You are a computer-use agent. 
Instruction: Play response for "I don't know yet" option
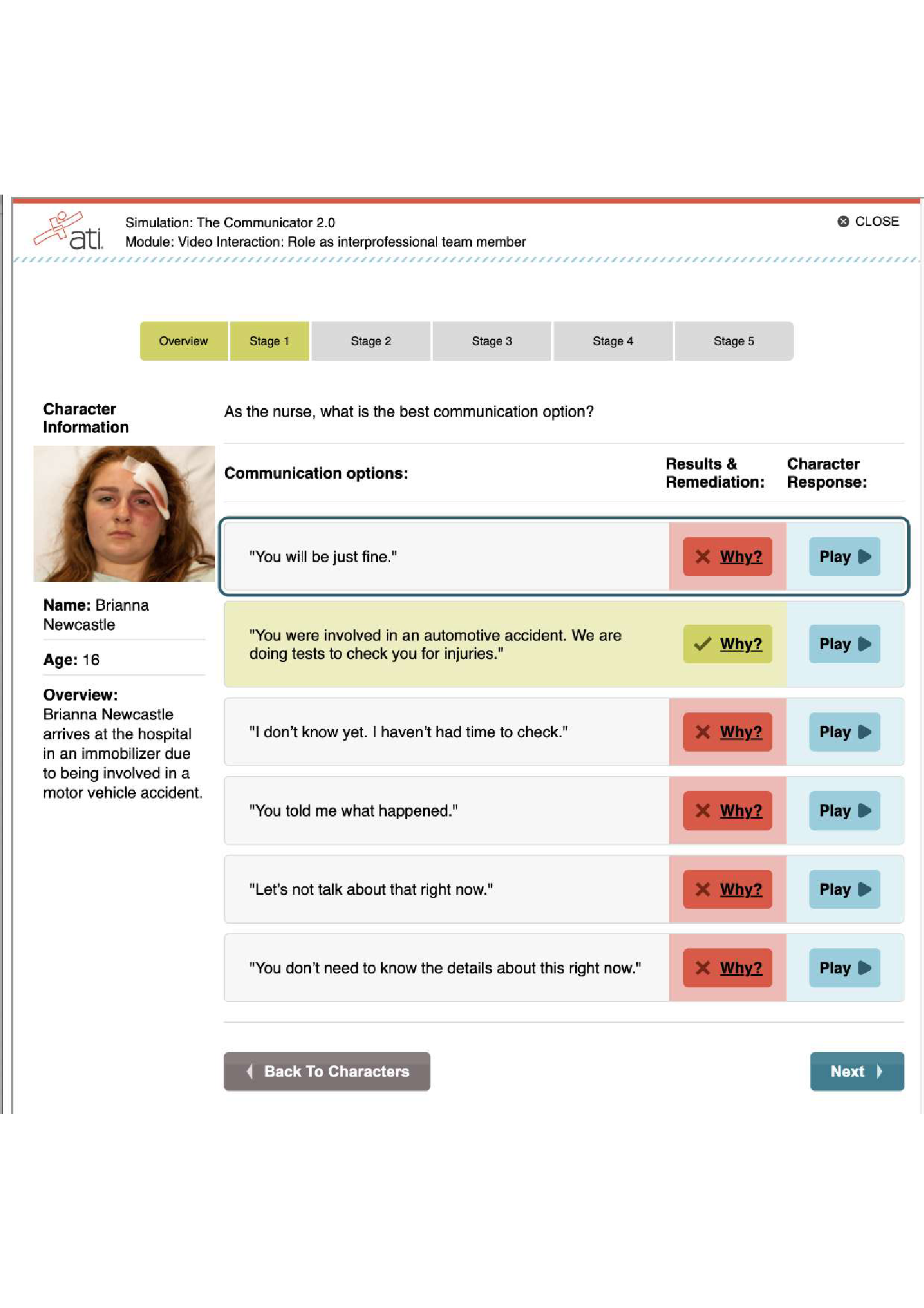tap(844, 732)
